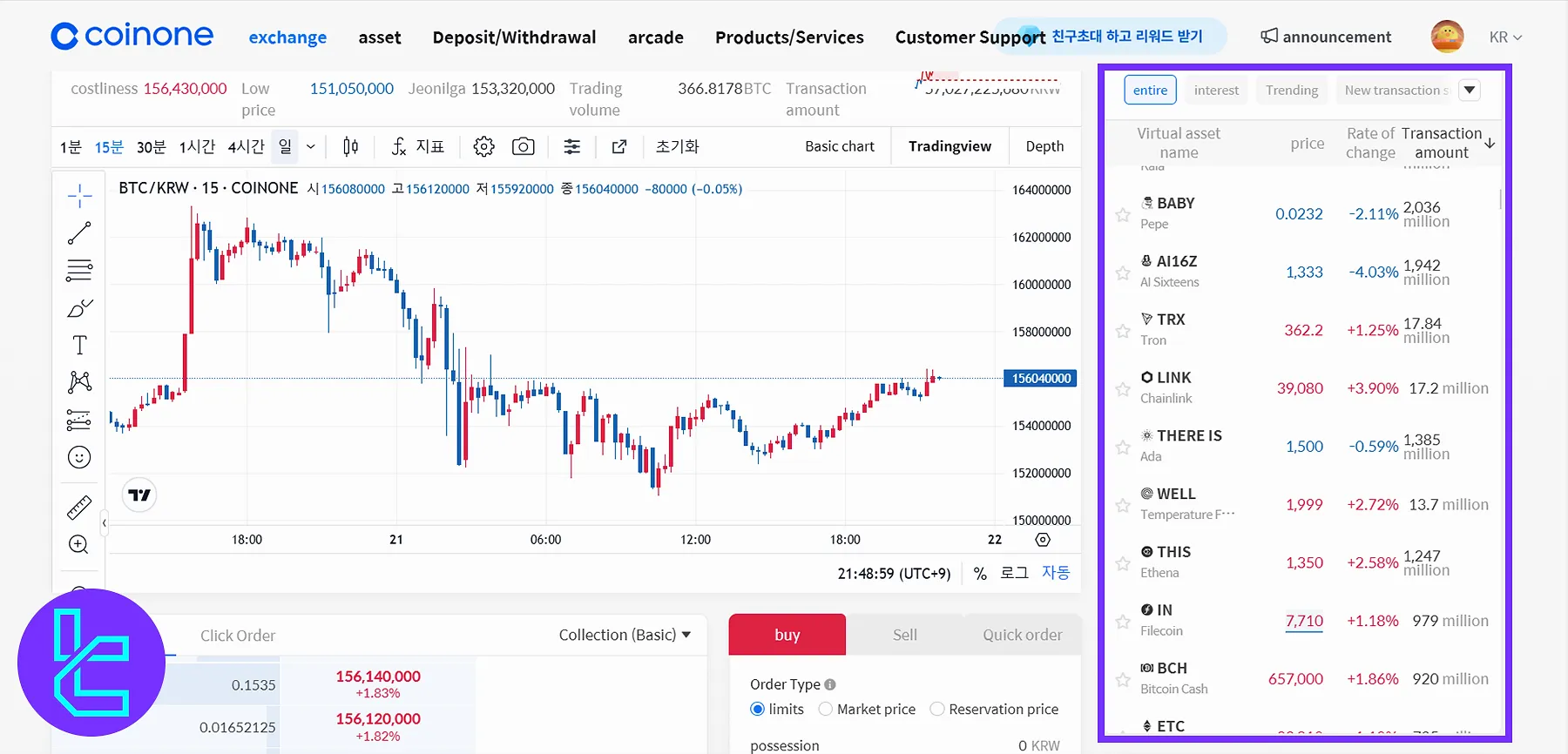Favorite the TRX Tron star
The image size is (1568, 754).
(1123, 331)
